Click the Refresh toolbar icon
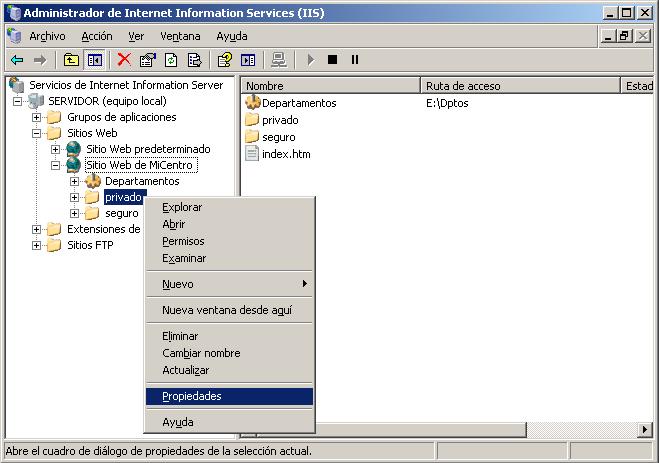This screenshot has width=659, height=463. [x=171, y=60]
